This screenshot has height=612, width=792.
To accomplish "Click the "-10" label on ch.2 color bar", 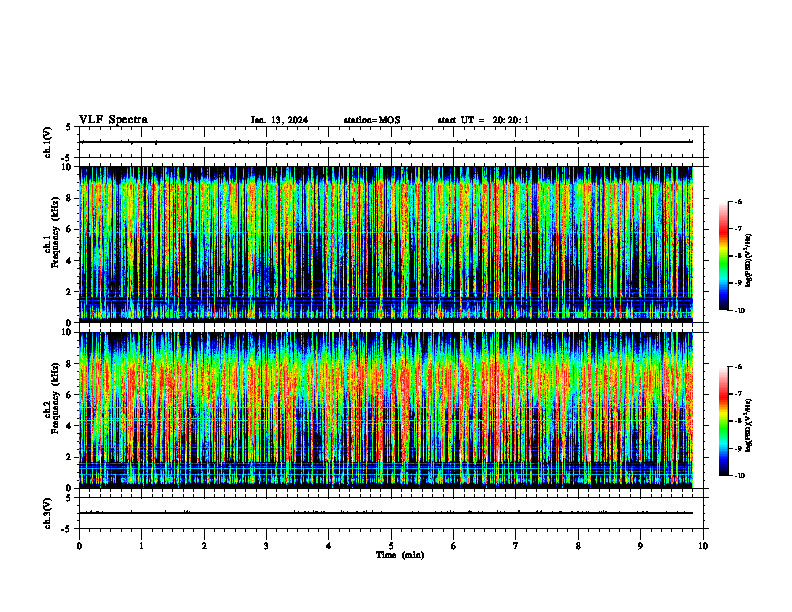I will click(x=739, y=476).
